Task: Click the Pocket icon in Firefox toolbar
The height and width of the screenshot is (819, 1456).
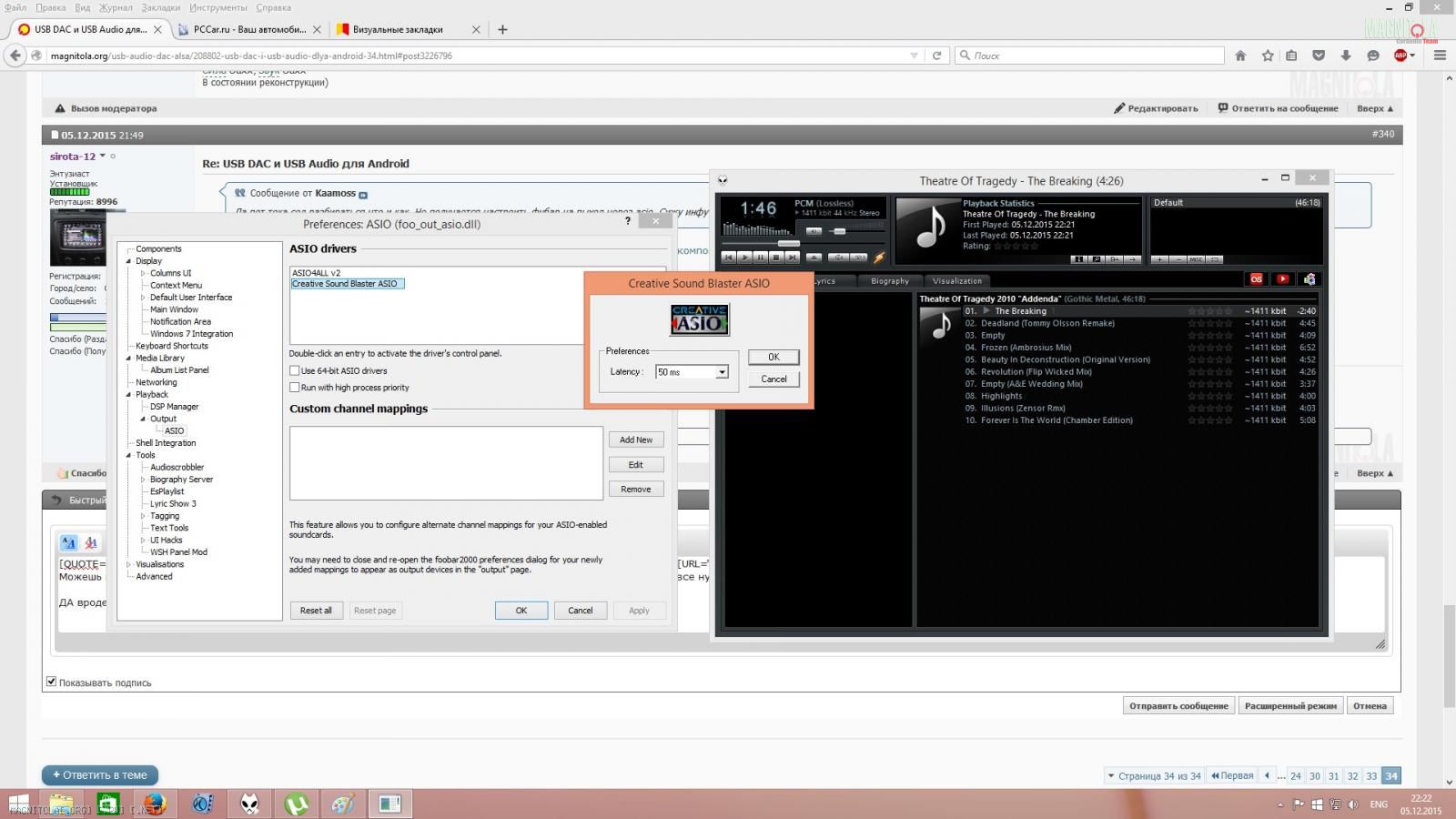Action: point(1319,56)
